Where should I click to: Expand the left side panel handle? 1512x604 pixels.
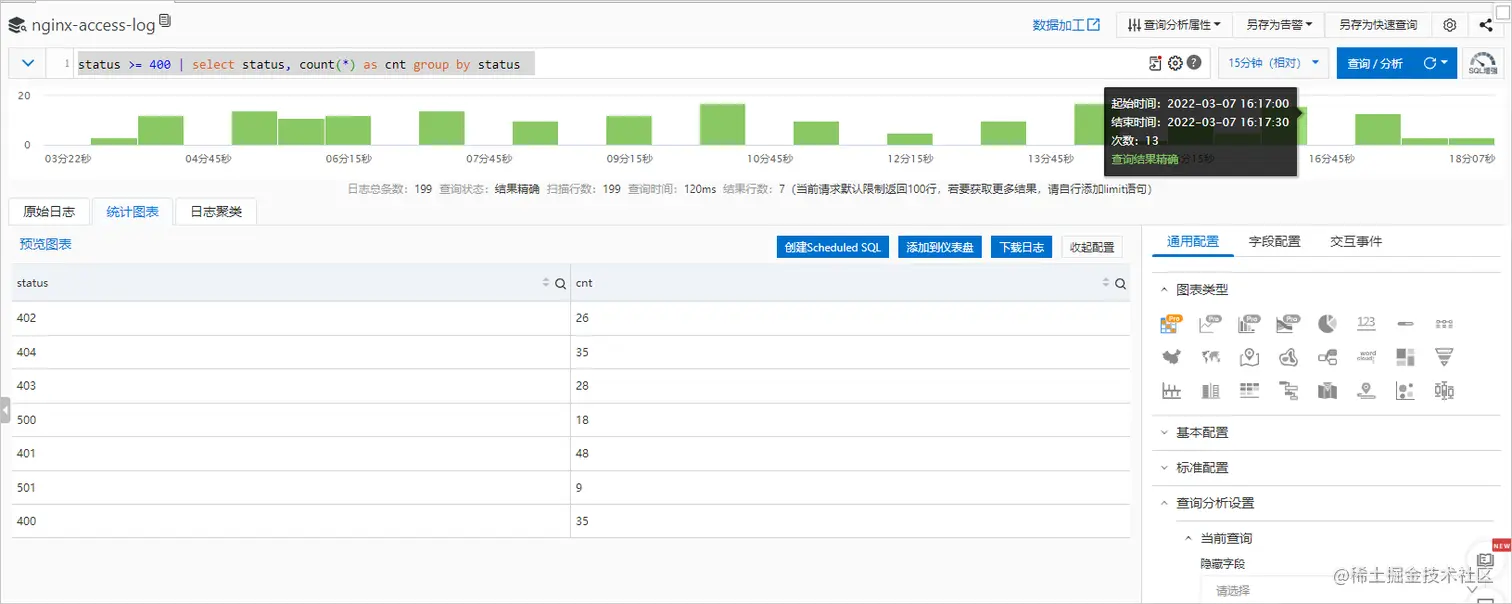[x=5, y=410]
